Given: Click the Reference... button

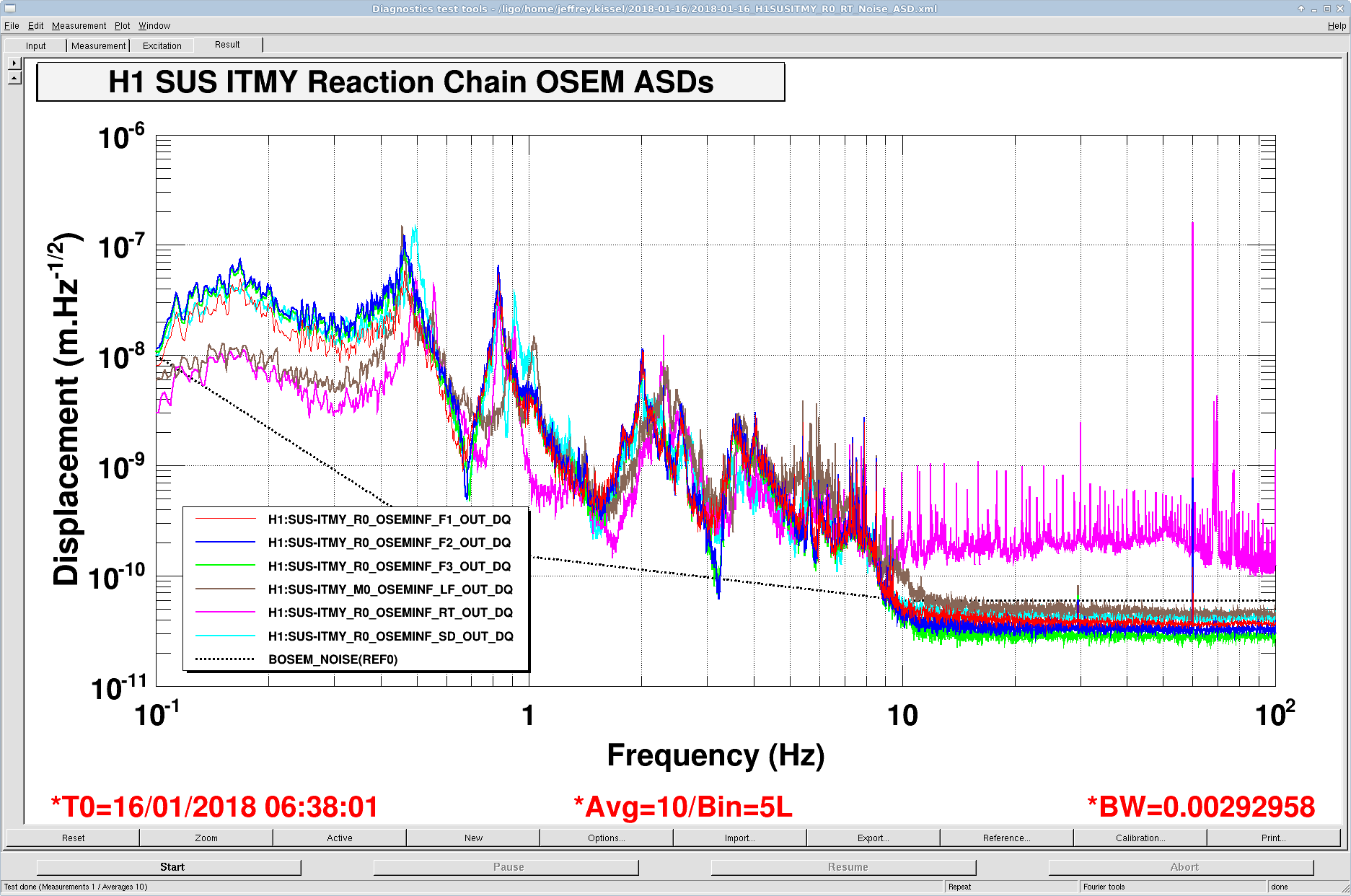Looking at the screenshot, I should [1006, 838].
